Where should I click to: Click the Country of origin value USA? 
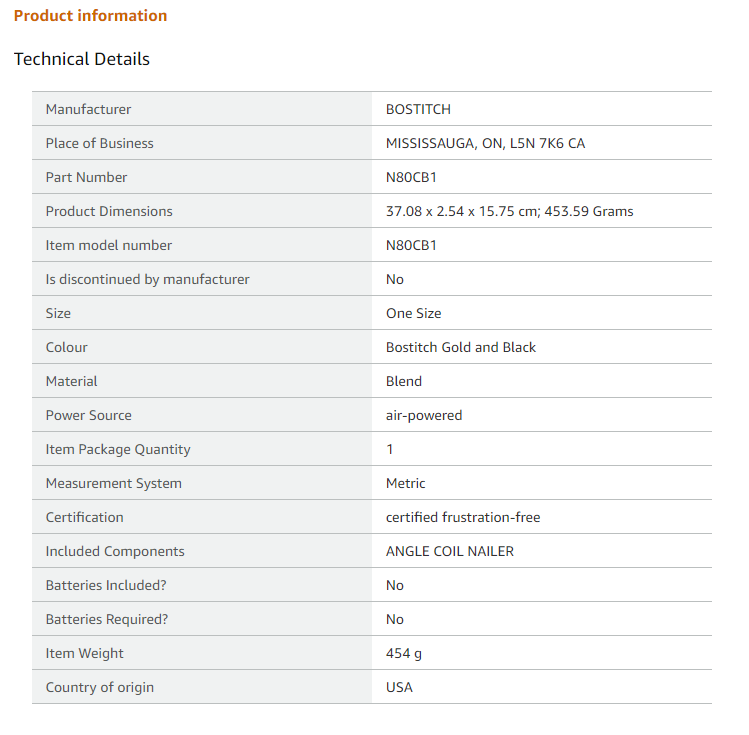(399, 687)
